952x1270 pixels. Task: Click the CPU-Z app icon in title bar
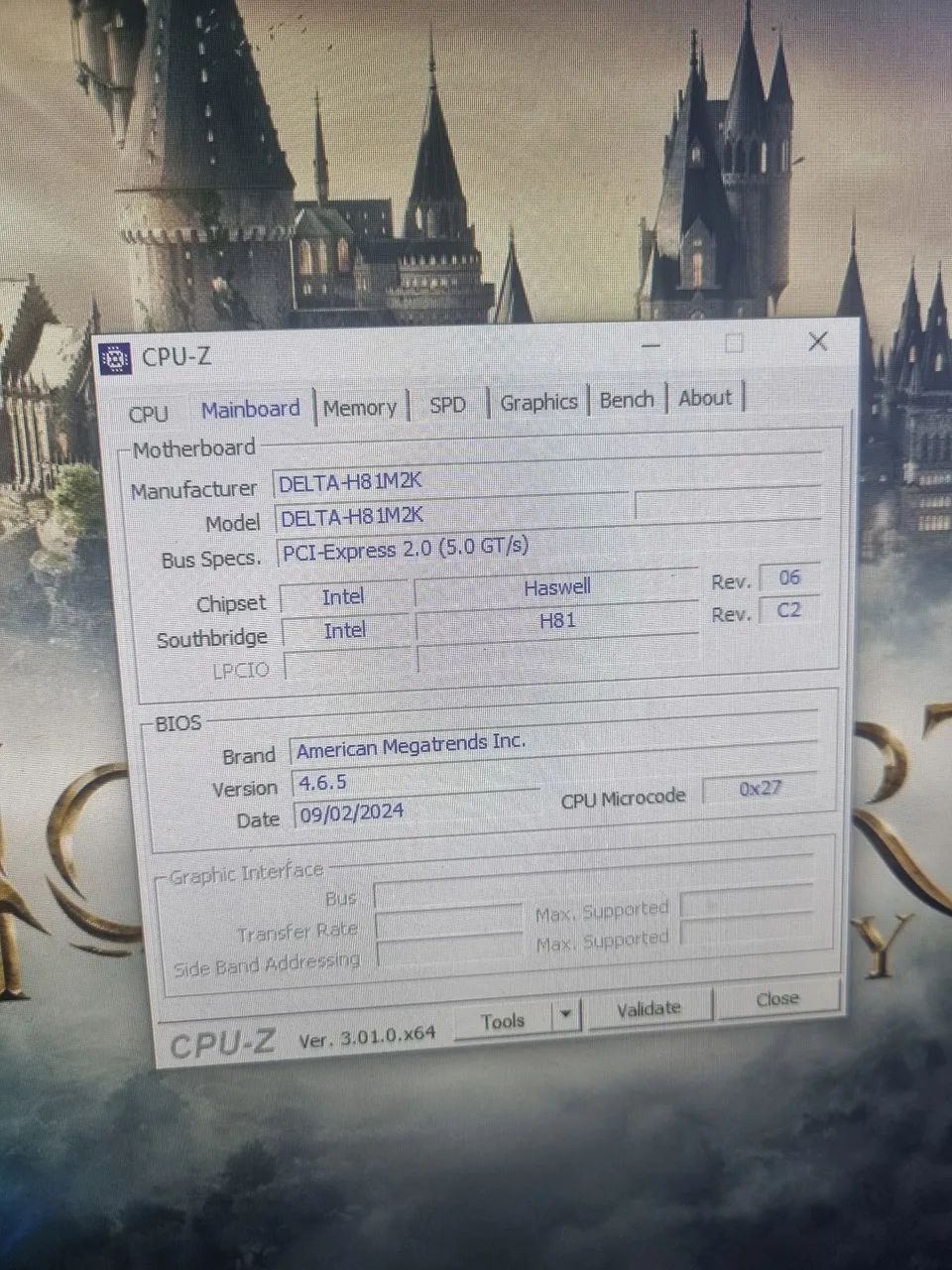coord(115,359)
